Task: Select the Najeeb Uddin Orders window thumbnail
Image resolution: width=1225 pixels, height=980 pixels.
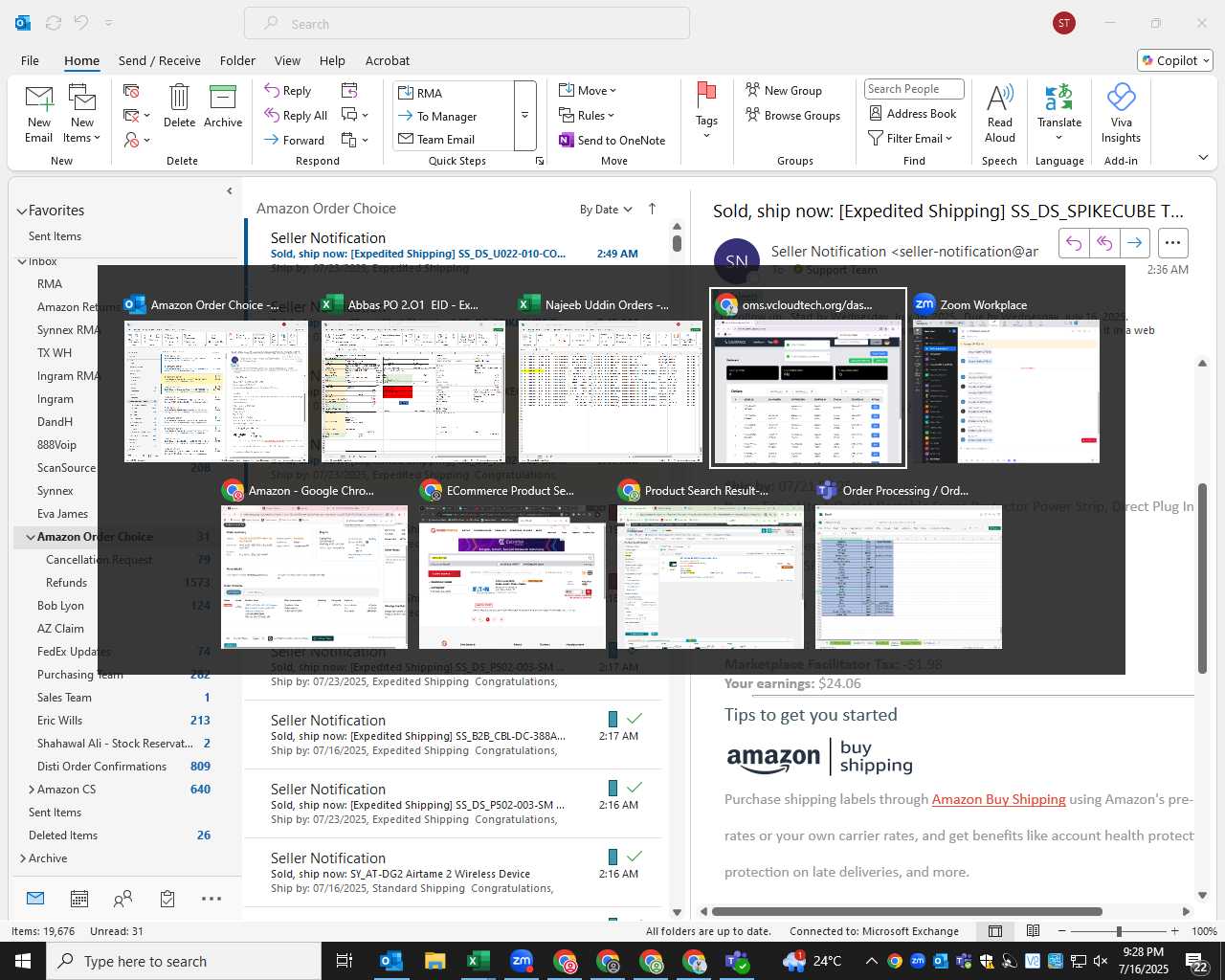Action: point(611,378)
